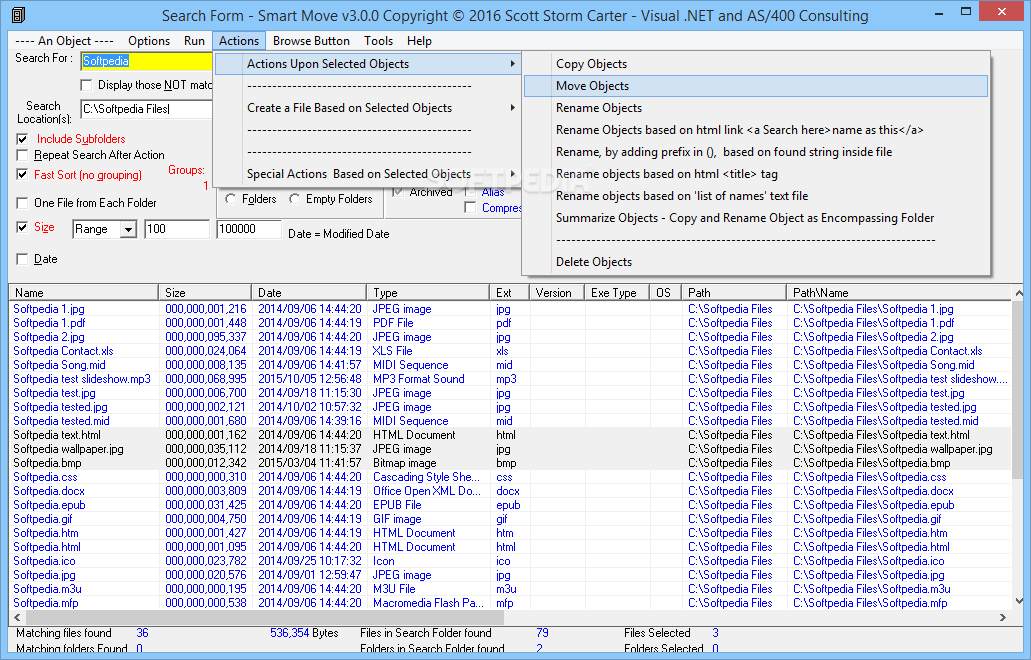The width and height of the screenshot is (1031, 660).
Task: Open the Size Range dropdown
Action: [129, 229]
